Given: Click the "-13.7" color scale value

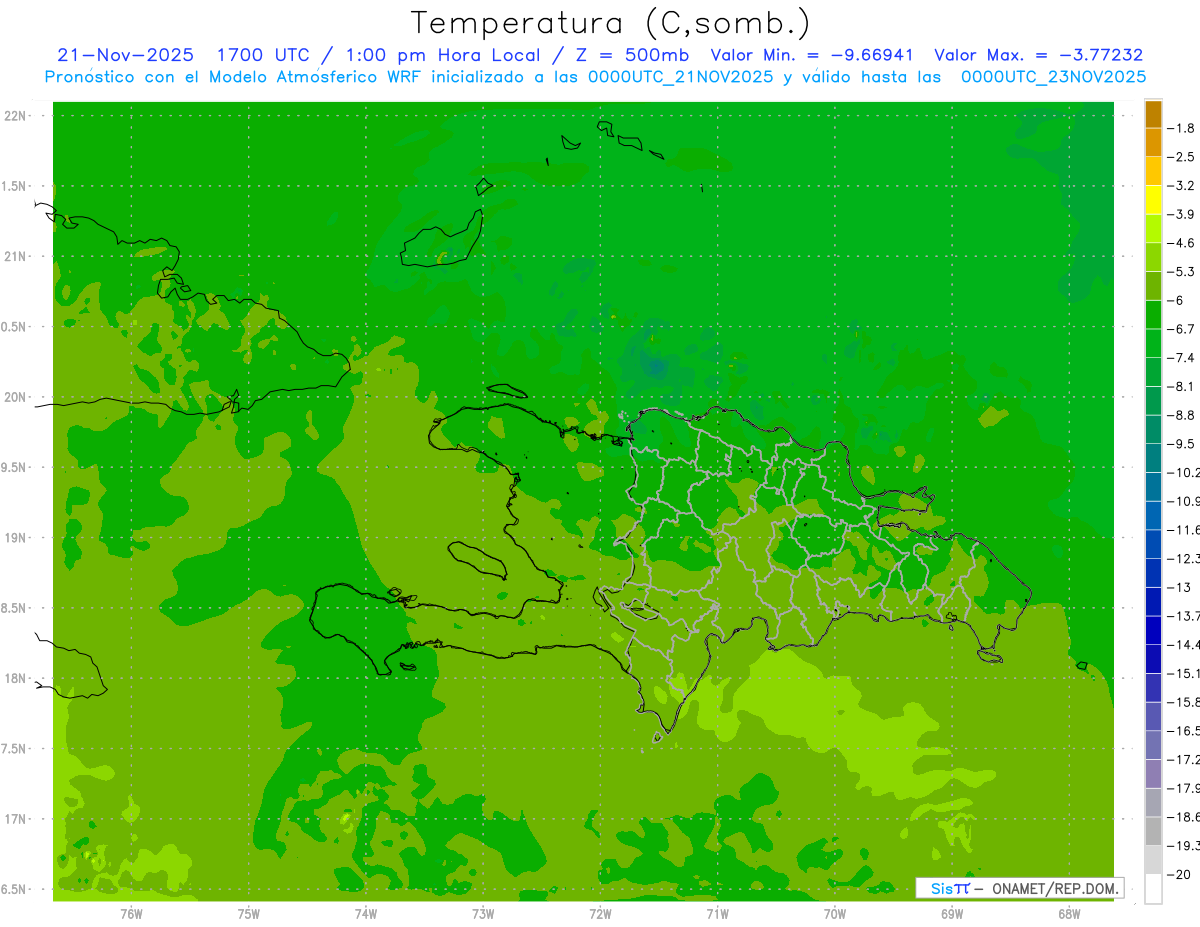Looking at the screenshot, I should [1183, 616].
